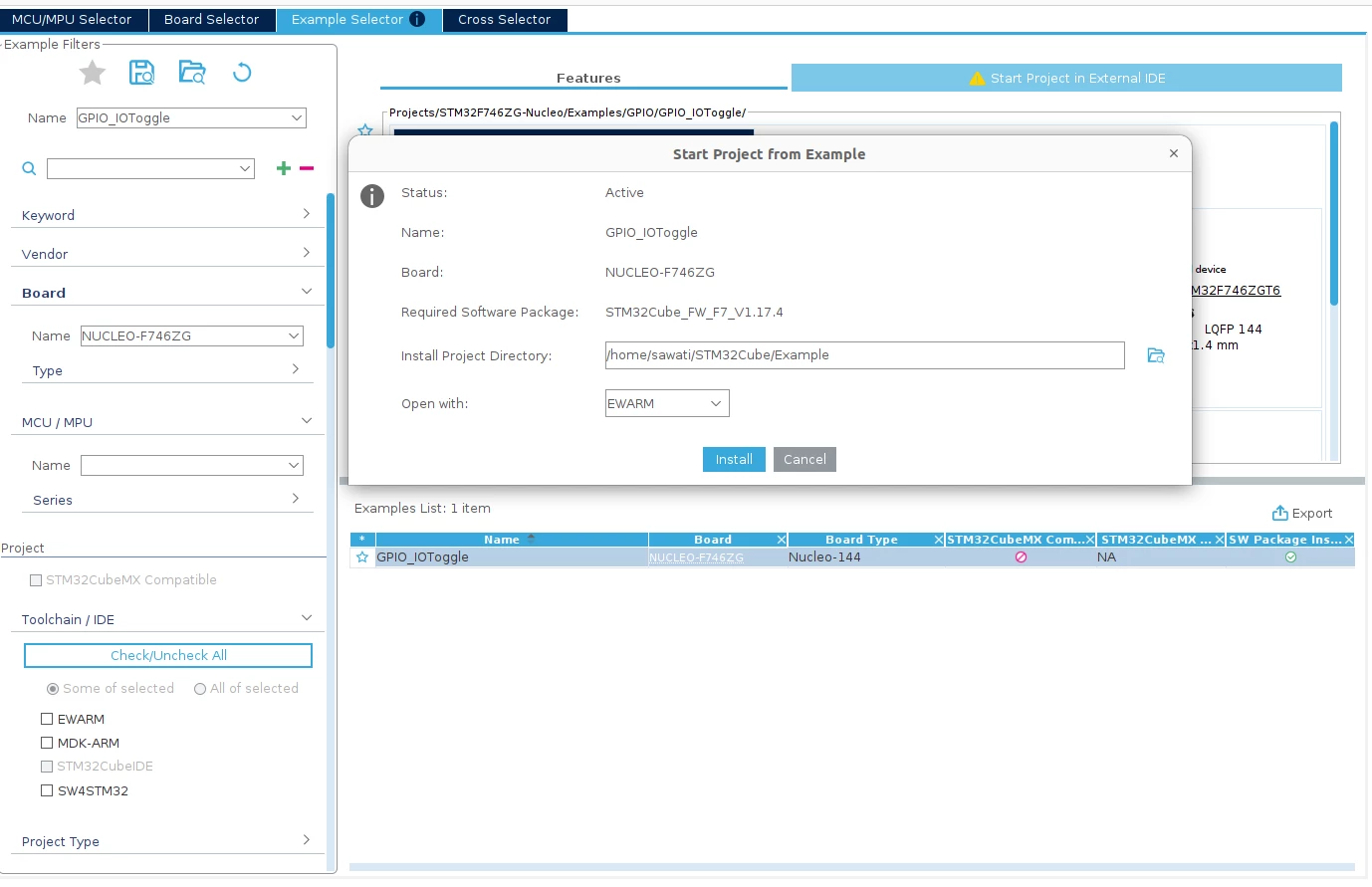The width and height of the screenshot is (1372, 887).
Task: Click Start Project in External IDE tab
Action: [x=1066, y=78]
